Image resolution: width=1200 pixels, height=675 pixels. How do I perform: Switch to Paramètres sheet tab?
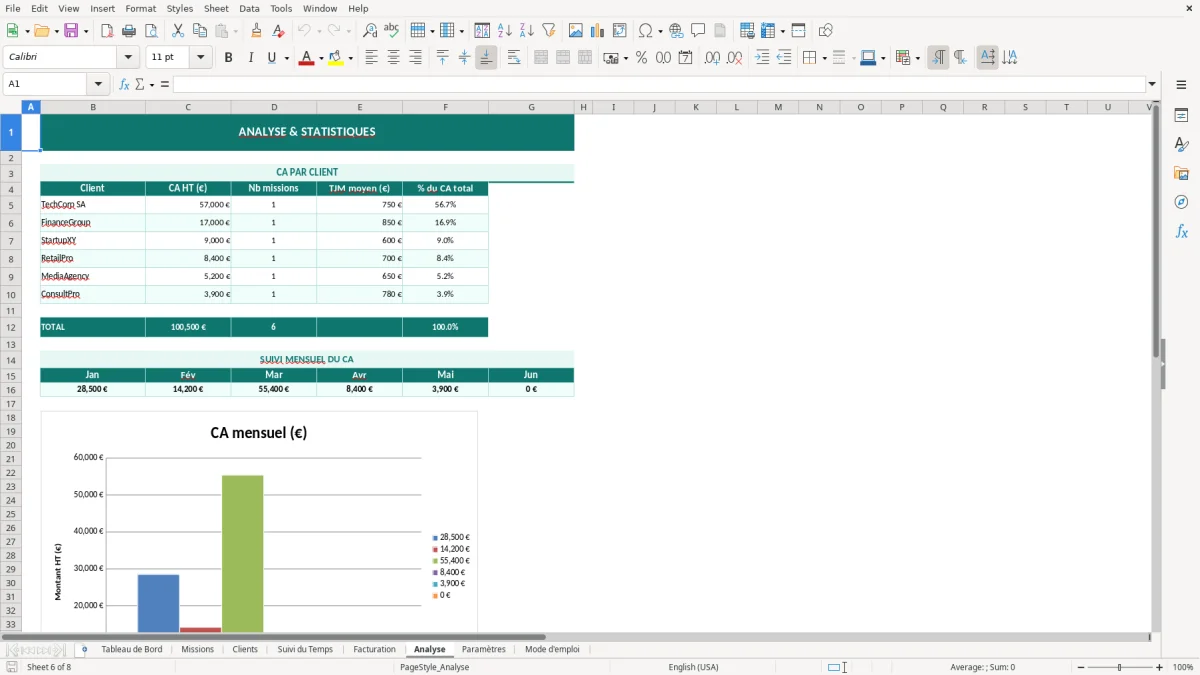pos(483,649)
